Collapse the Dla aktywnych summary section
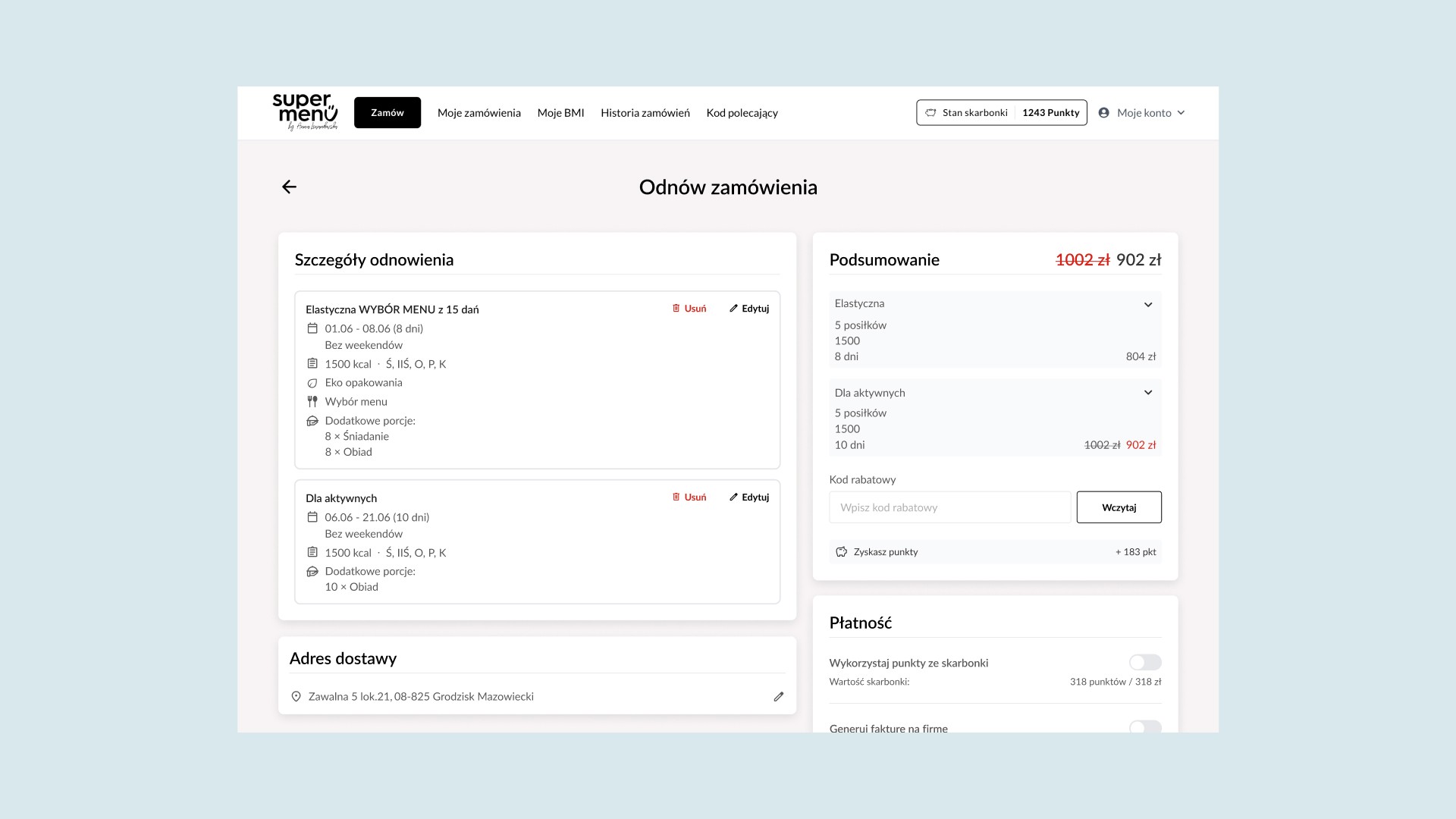 (x=1147, y=393)
